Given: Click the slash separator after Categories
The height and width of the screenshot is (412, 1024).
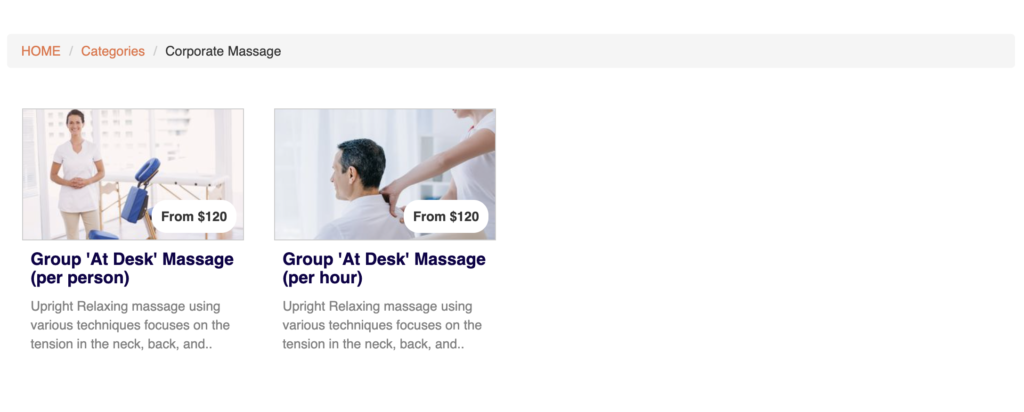Looking at the screenshot, I should click(x=155, y=51).
